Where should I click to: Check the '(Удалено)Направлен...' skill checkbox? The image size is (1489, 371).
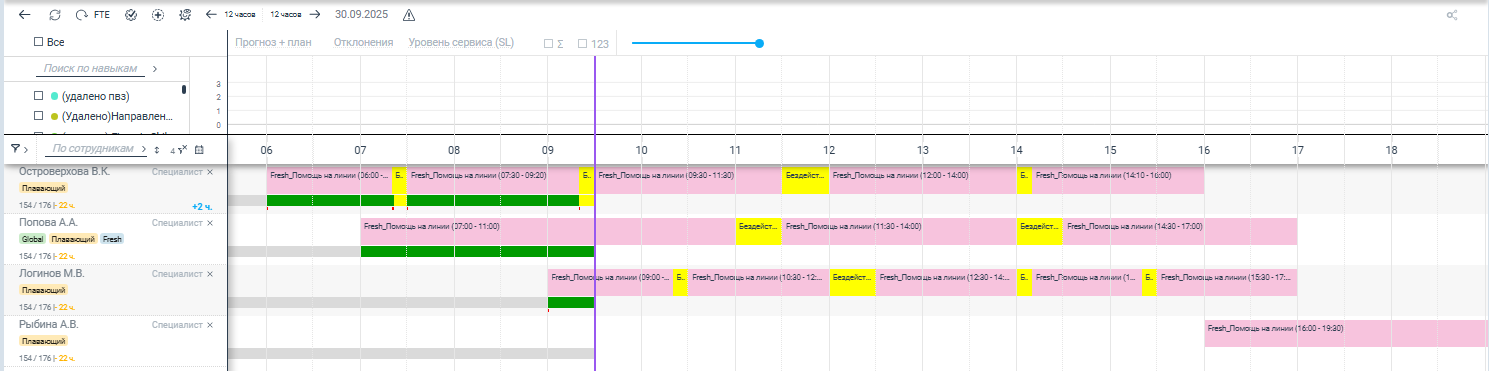tap(39, 117)
